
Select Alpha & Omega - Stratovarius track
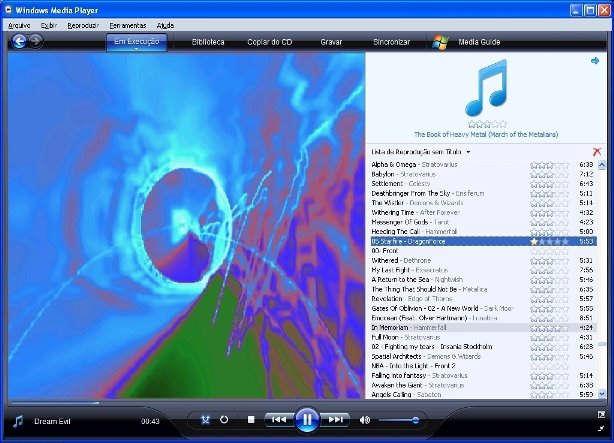(x=484, y=165)
